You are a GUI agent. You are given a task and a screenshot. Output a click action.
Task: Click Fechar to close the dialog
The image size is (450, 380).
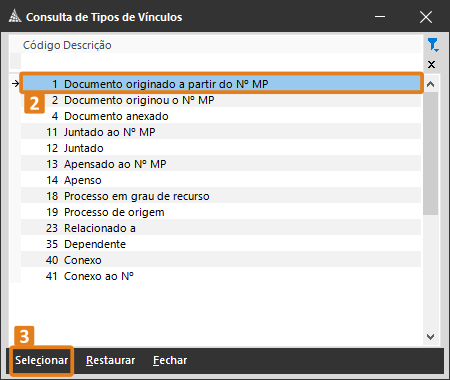tap(170, 360)
